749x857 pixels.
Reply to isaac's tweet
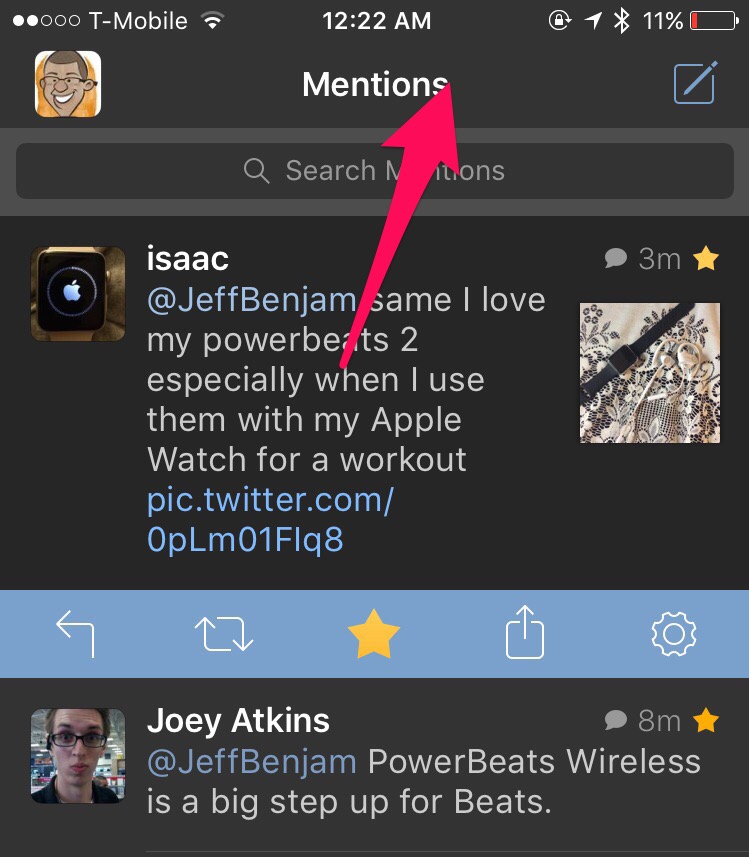77,633
